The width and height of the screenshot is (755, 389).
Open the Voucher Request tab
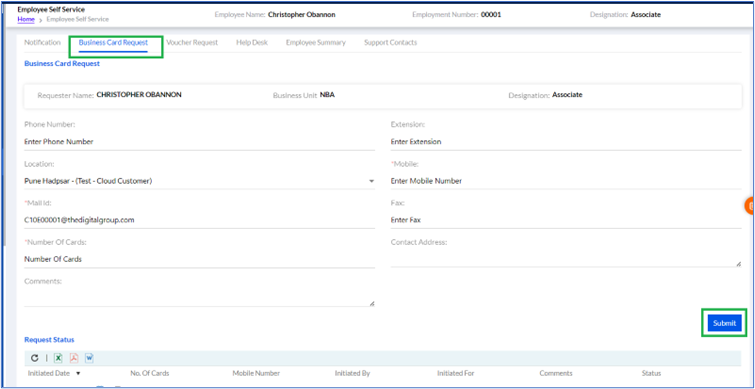tap(192, 42)
